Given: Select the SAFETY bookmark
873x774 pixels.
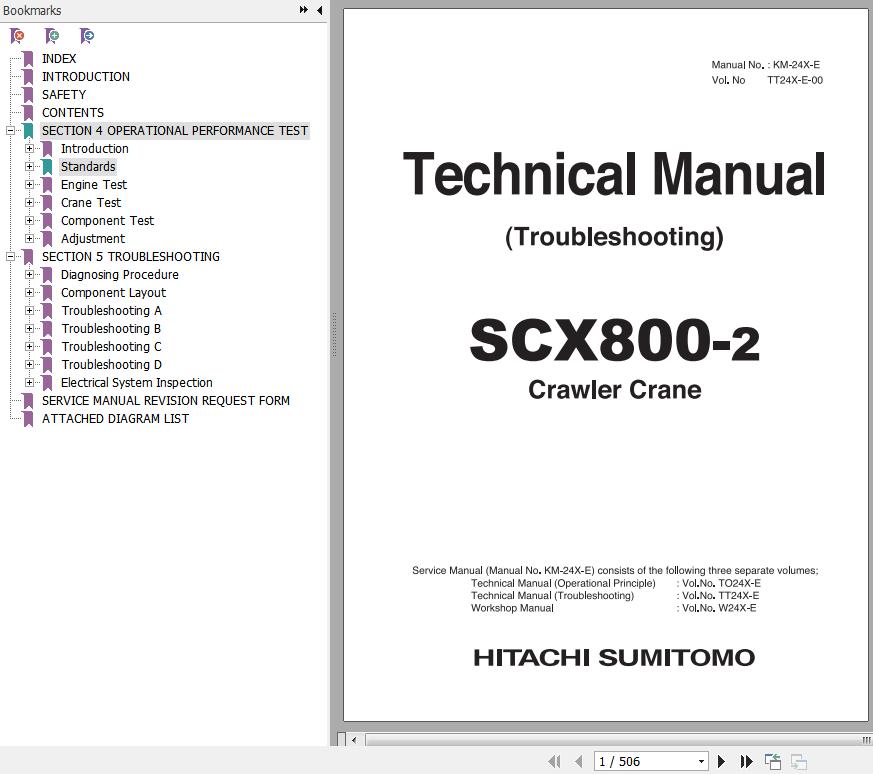Looking at the screenshot, I should (64, 95).
